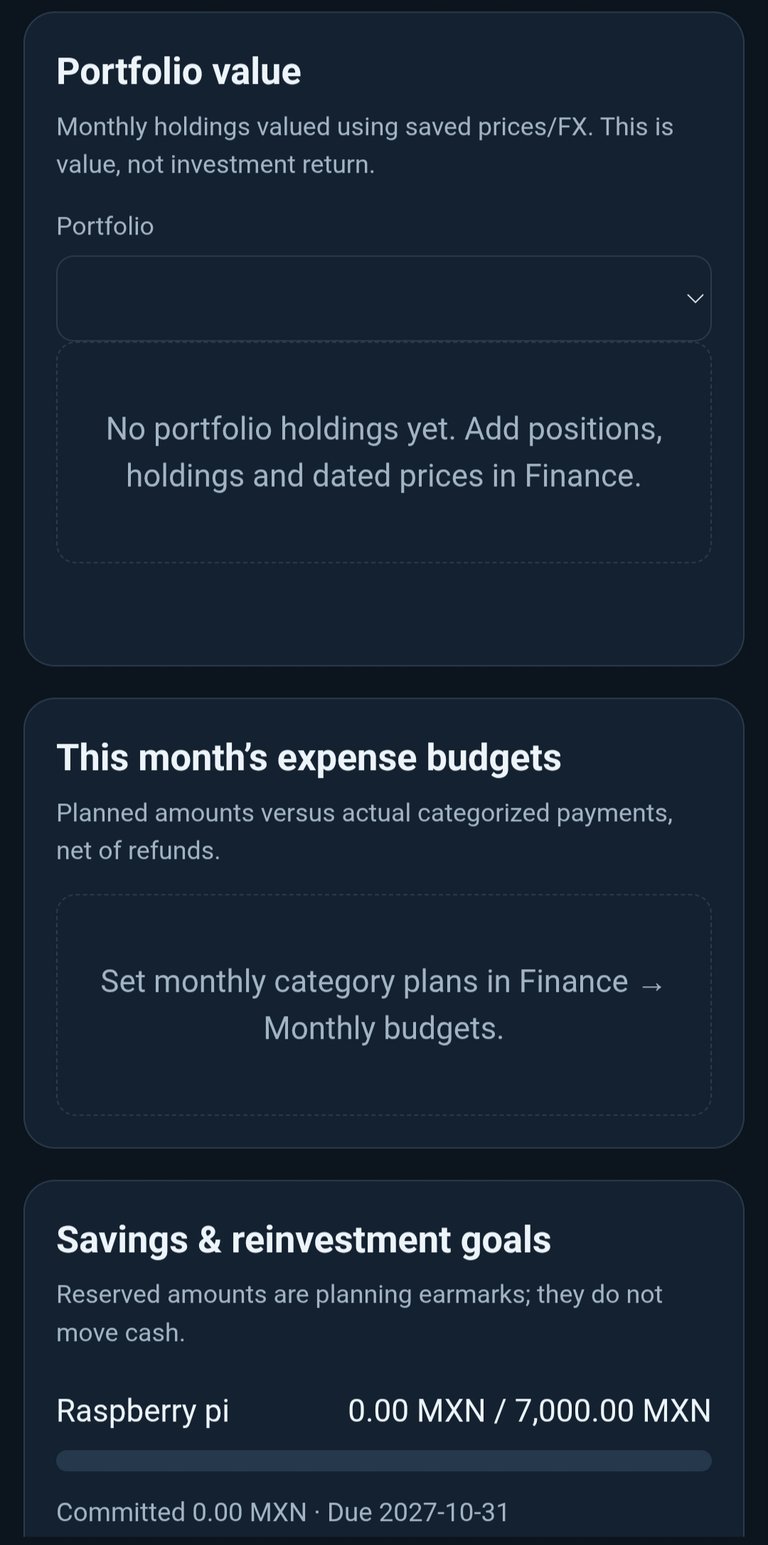This screenshot has height=1545, width=768.
Task: Expand the Portfolio dropdown chevron arrow
Action: tap(695, 299)
